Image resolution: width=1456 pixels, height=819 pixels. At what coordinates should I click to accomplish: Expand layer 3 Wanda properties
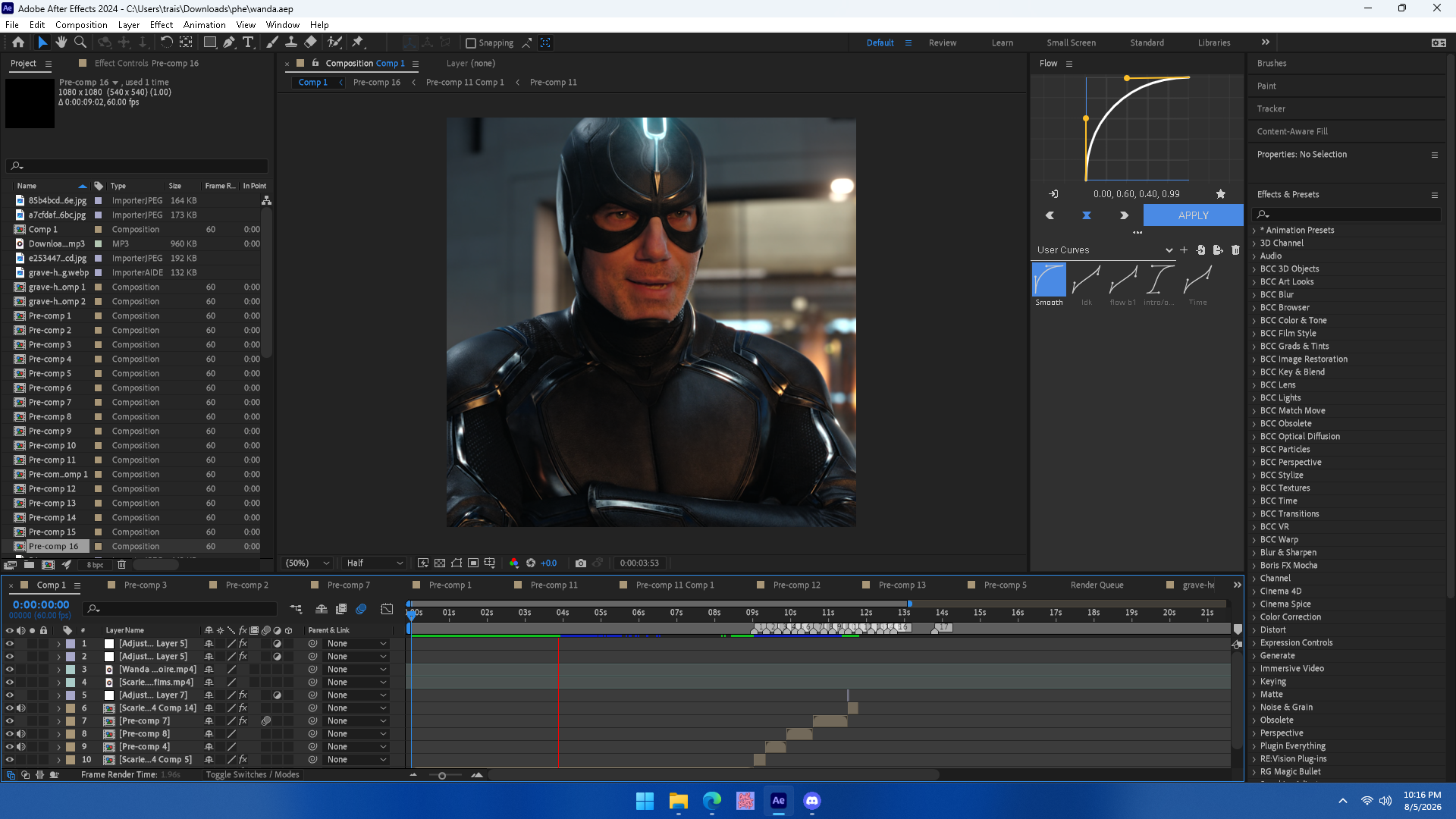58,670
